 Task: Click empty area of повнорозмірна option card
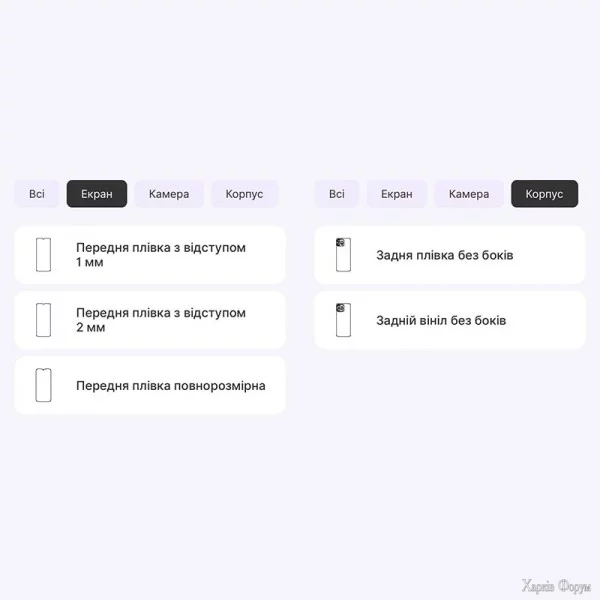point(274,400)
